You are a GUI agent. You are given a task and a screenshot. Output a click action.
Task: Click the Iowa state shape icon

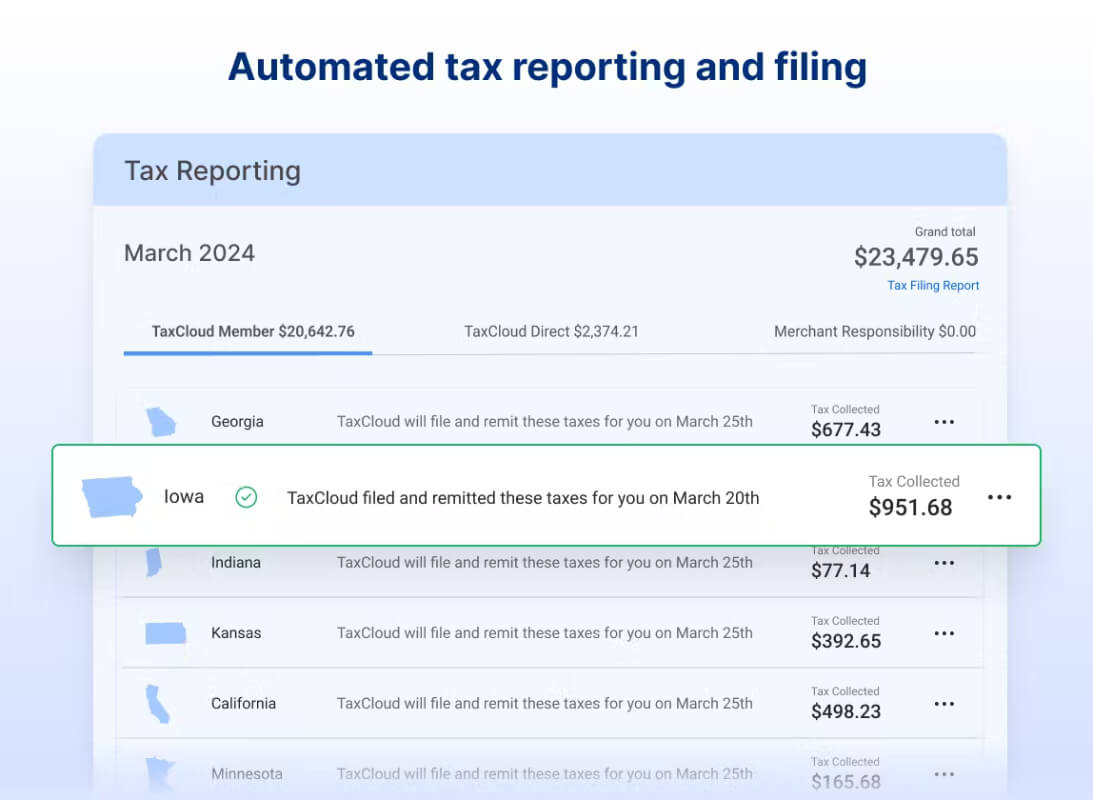click(112, 497)
